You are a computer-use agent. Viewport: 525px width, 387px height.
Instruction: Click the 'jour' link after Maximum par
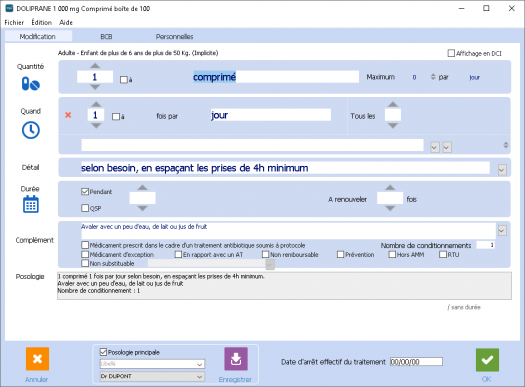point(474,77)
